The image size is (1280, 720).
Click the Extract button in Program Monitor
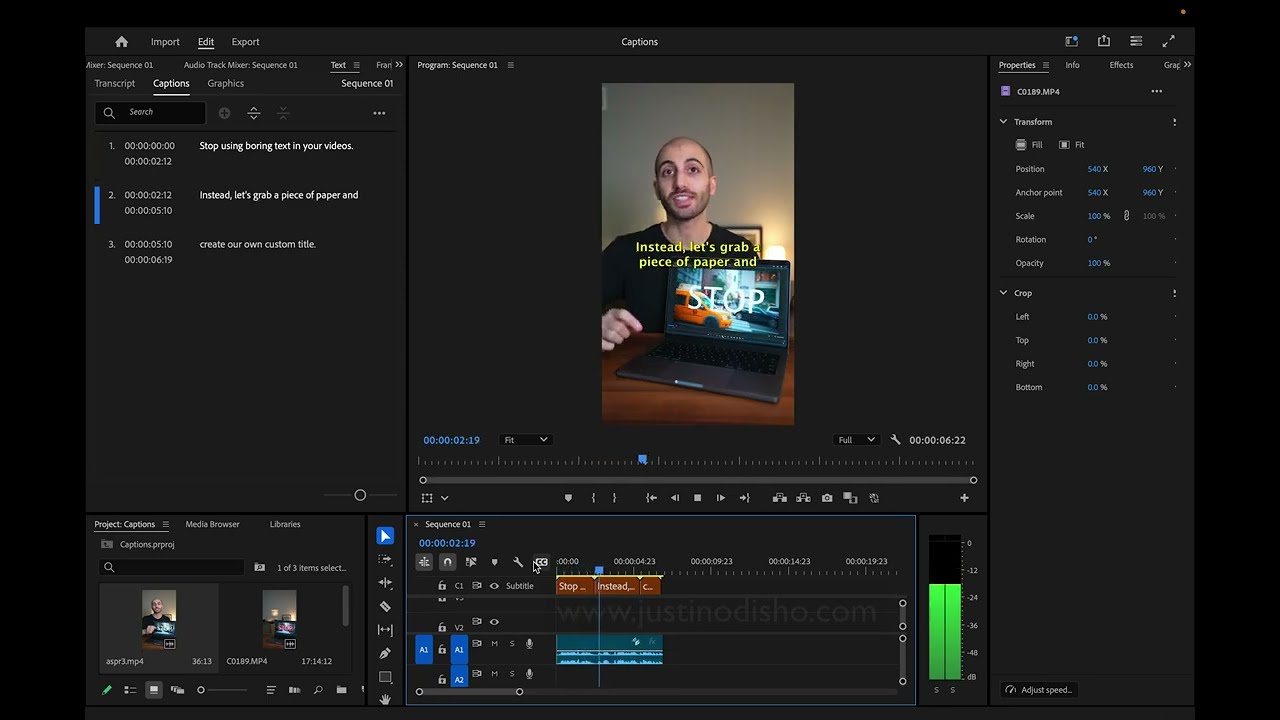point(803,498)
